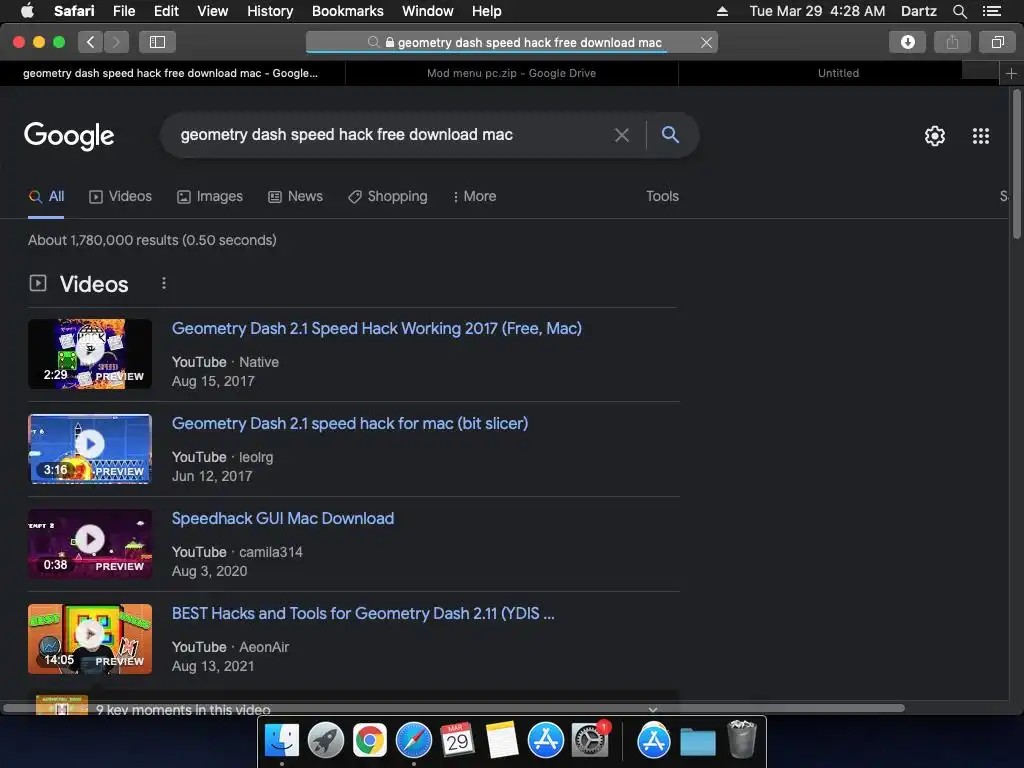Play the 0:38 Speedhack GUI thumbnail

coord(90,544)
